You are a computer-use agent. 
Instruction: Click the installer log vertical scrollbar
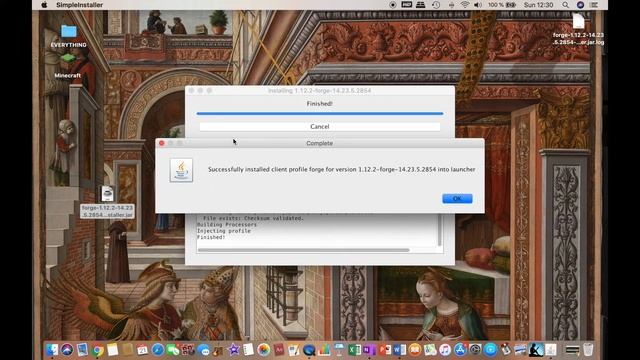(440, 230)
